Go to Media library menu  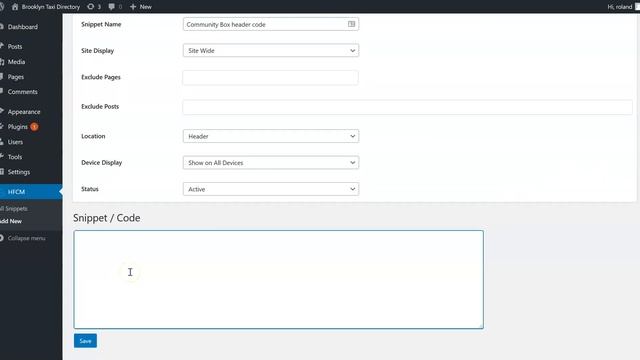(16, 62)
